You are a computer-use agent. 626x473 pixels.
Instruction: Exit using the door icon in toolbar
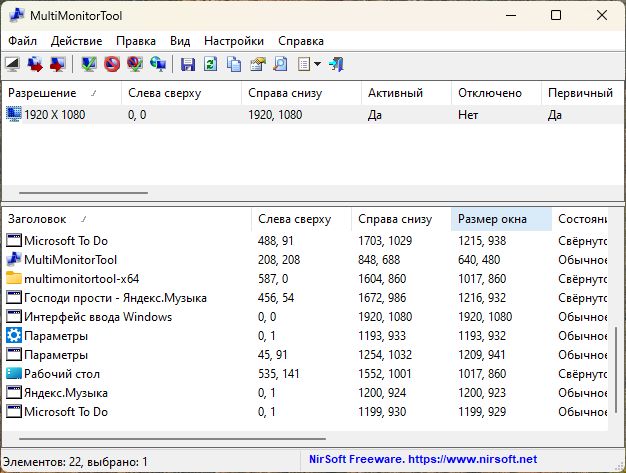pos(336,64)
